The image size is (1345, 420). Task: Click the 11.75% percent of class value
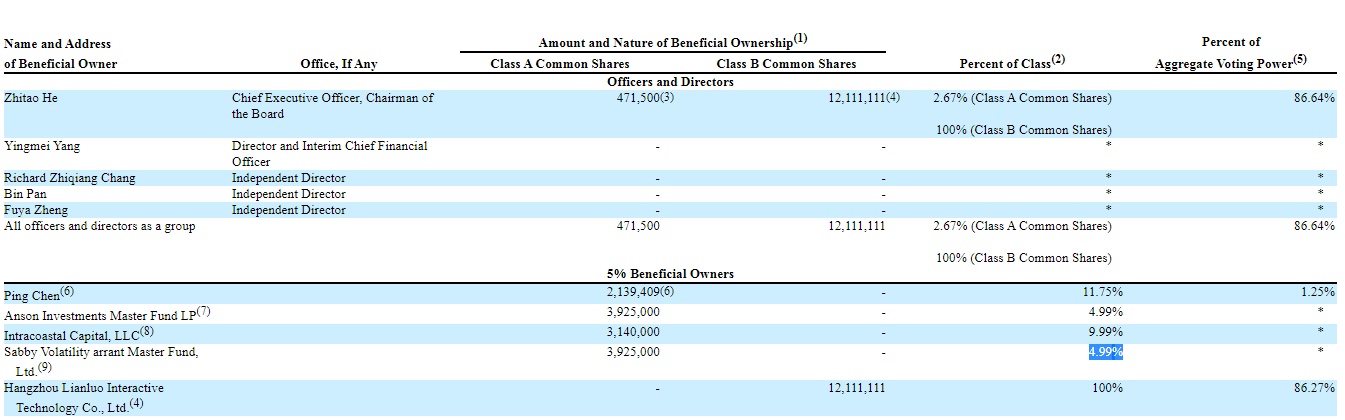point(1101,292)
